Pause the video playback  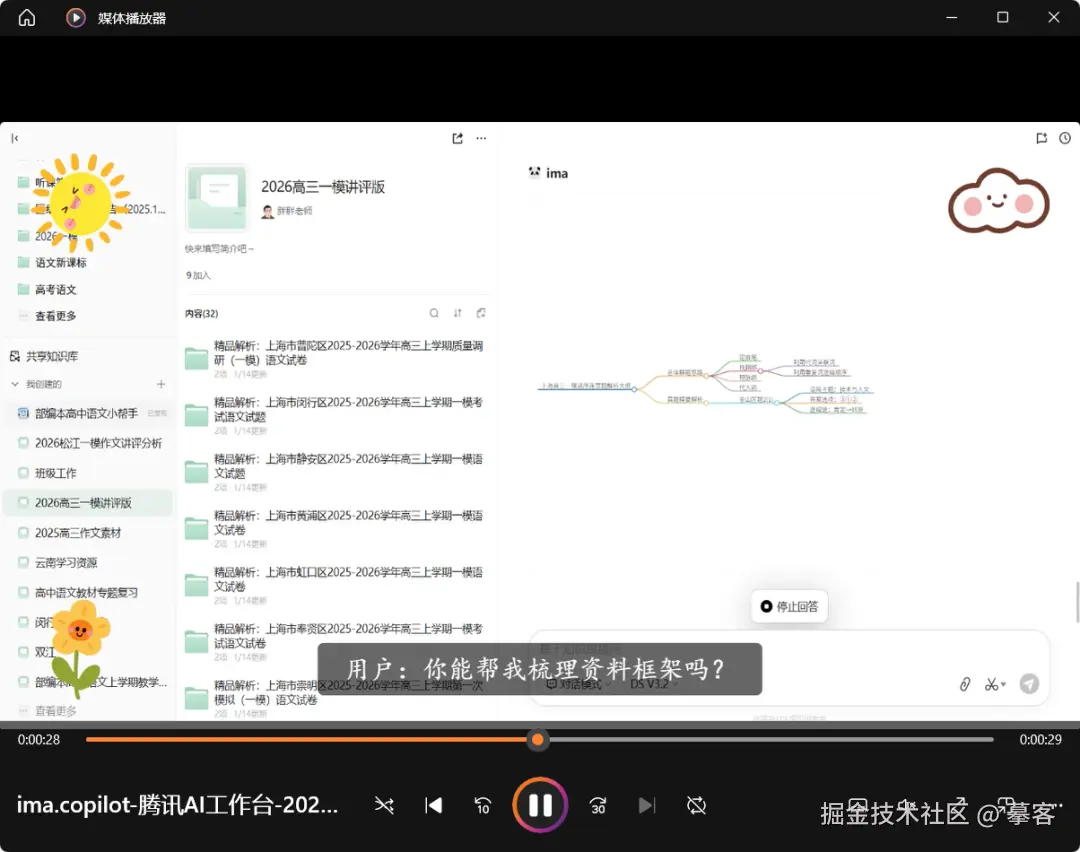(540, 804)
